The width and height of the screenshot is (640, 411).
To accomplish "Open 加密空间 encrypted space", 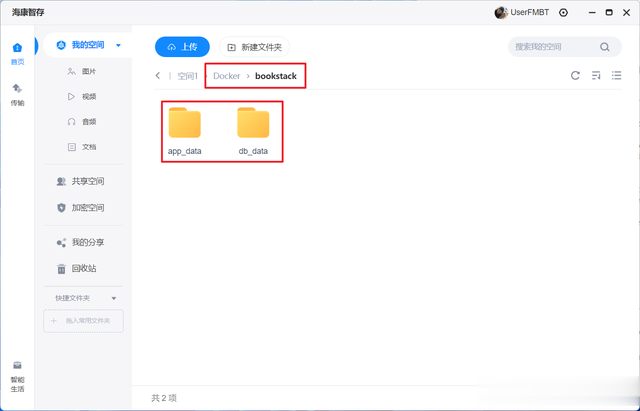I will point(80,208).
